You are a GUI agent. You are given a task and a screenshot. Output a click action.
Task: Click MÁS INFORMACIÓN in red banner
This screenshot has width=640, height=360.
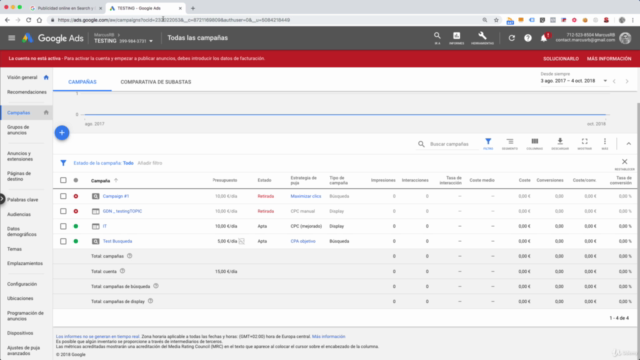(609, 59)
